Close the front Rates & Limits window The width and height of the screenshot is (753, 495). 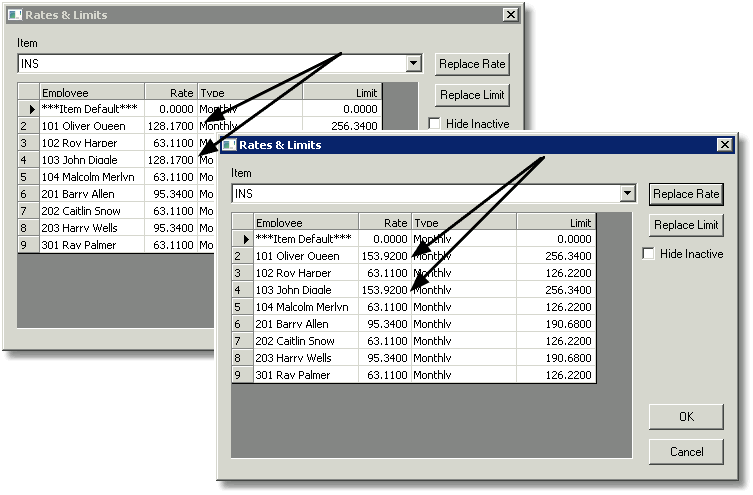(724, 145)
